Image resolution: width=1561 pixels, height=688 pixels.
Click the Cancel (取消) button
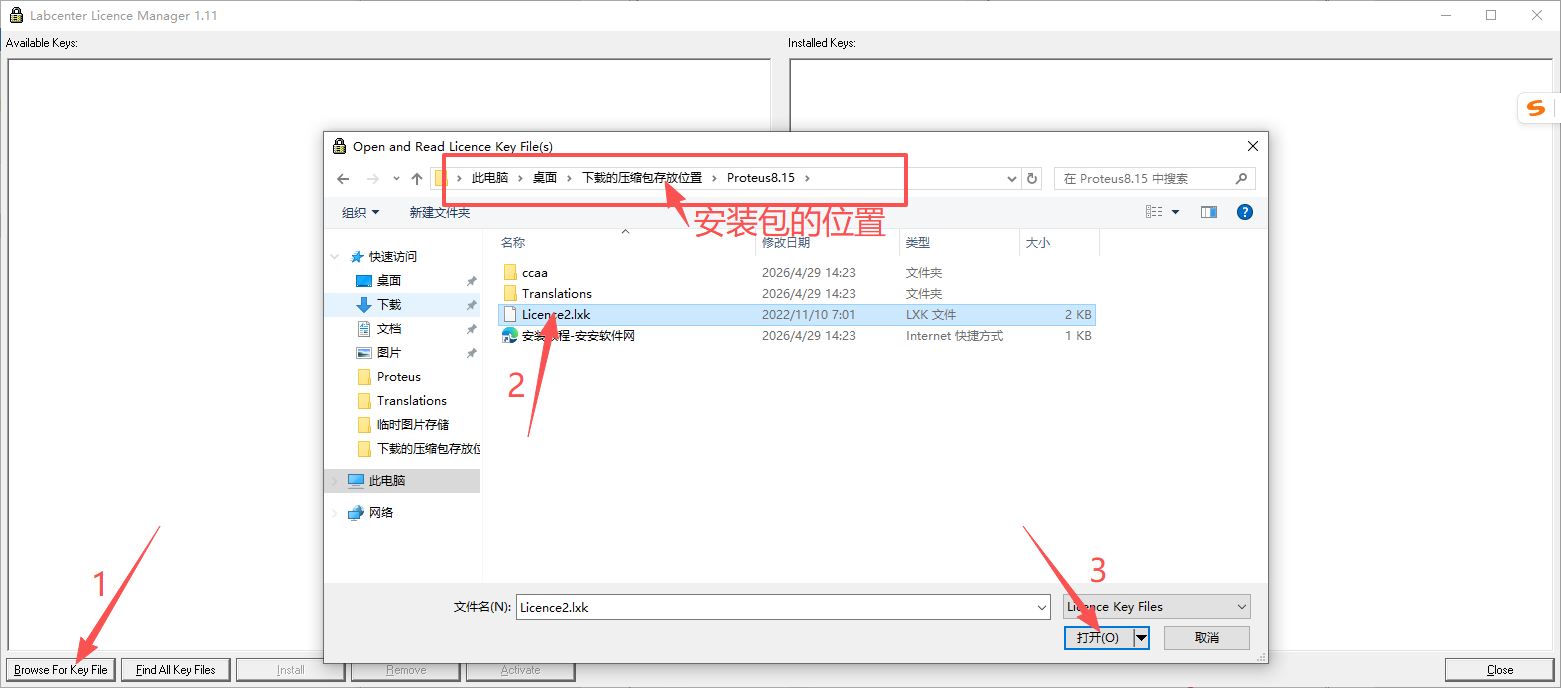coord(1206,637)
